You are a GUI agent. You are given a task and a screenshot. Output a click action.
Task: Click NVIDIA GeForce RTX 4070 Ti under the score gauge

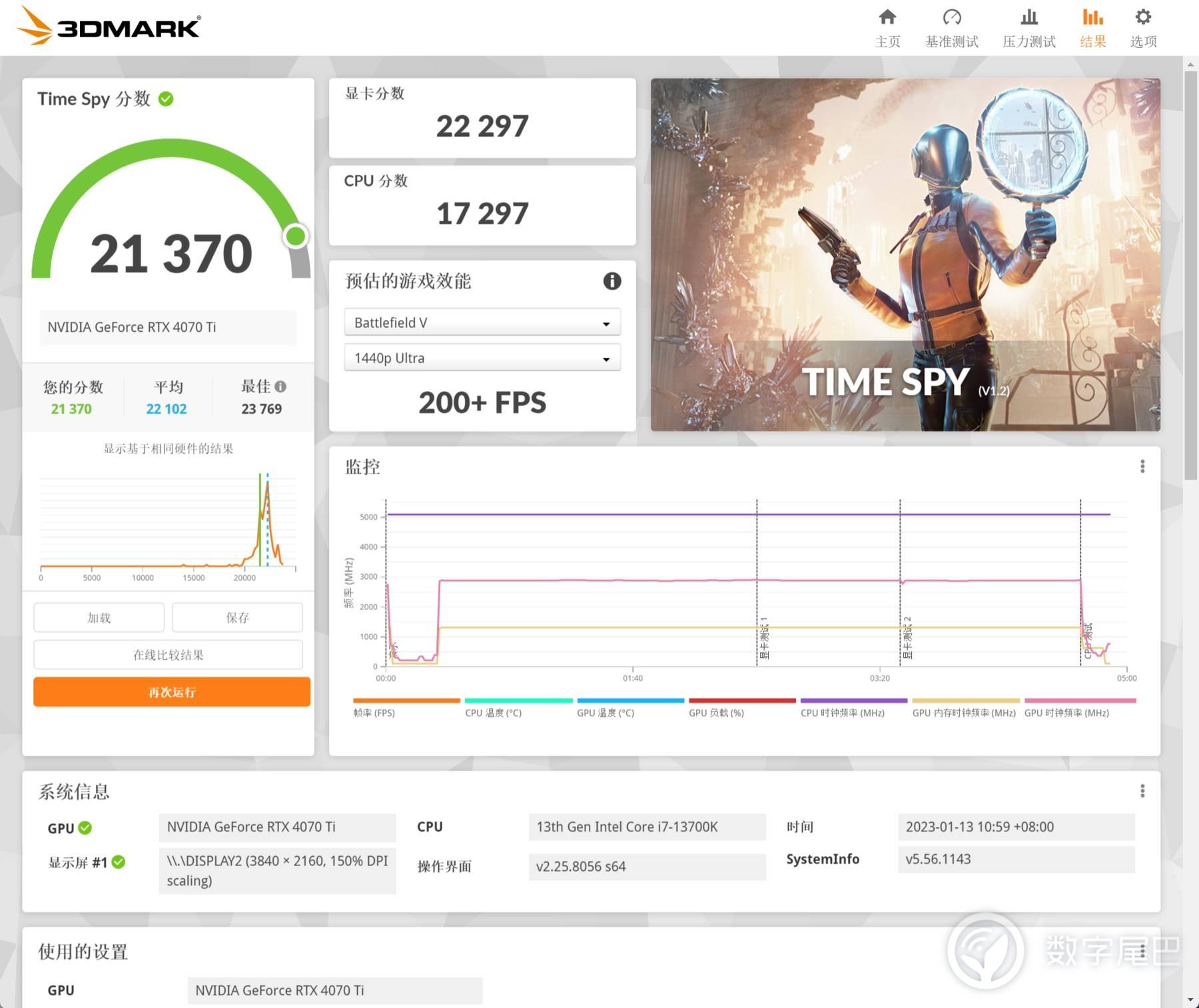[x=168, y=327]
